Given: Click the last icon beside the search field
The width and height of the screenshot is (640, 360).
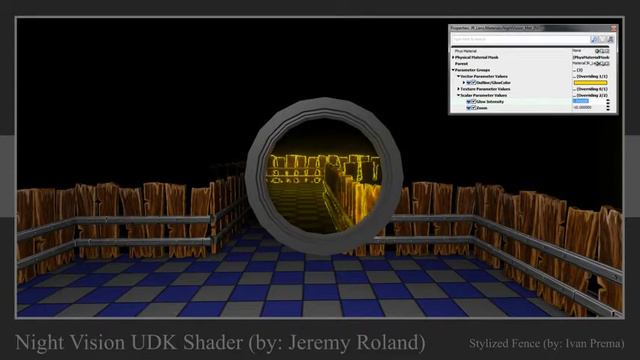Looking at the screenshot, I should (x=610, y=39).
